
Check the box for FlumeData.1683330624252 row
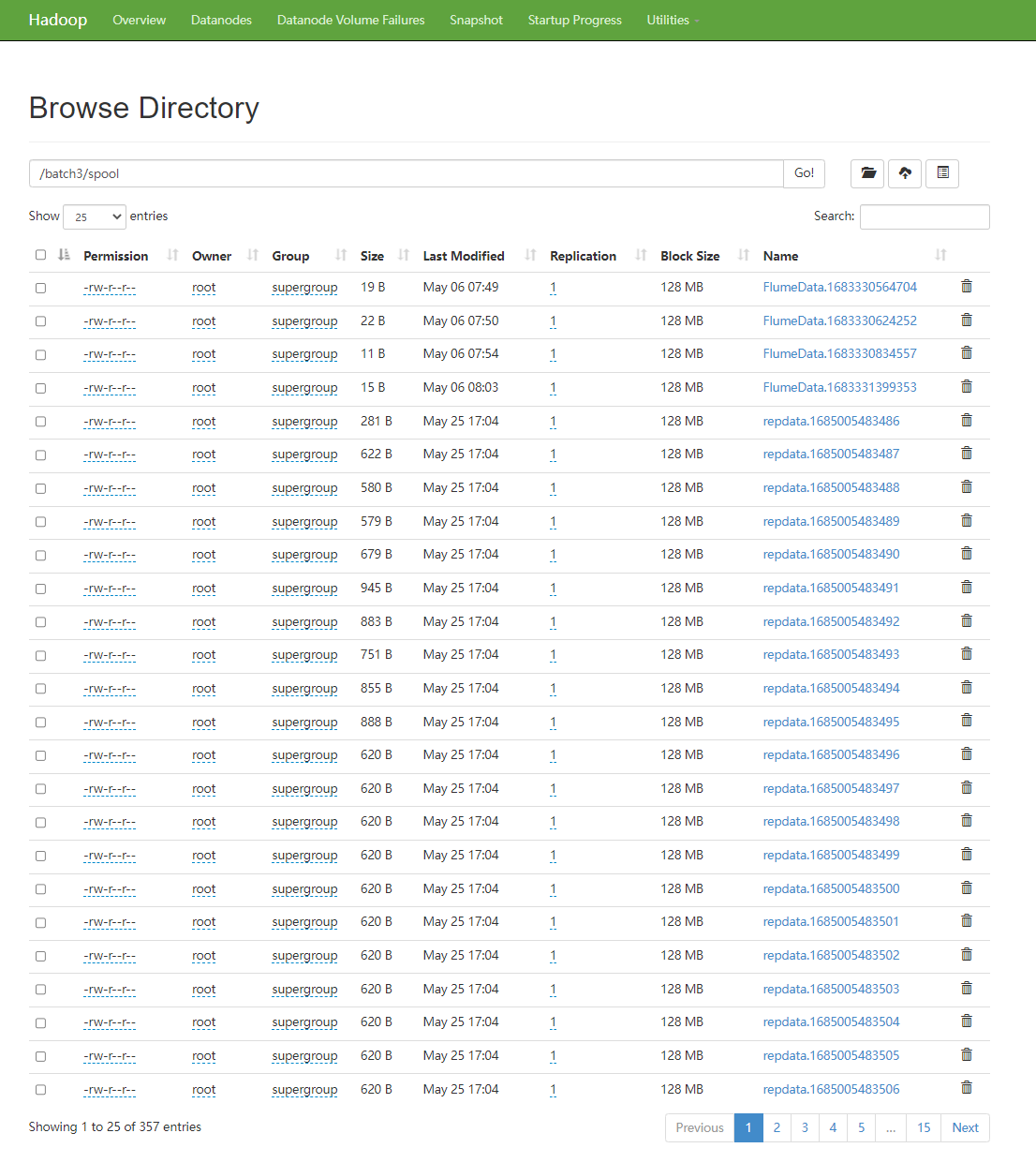[x=40, y=321]
